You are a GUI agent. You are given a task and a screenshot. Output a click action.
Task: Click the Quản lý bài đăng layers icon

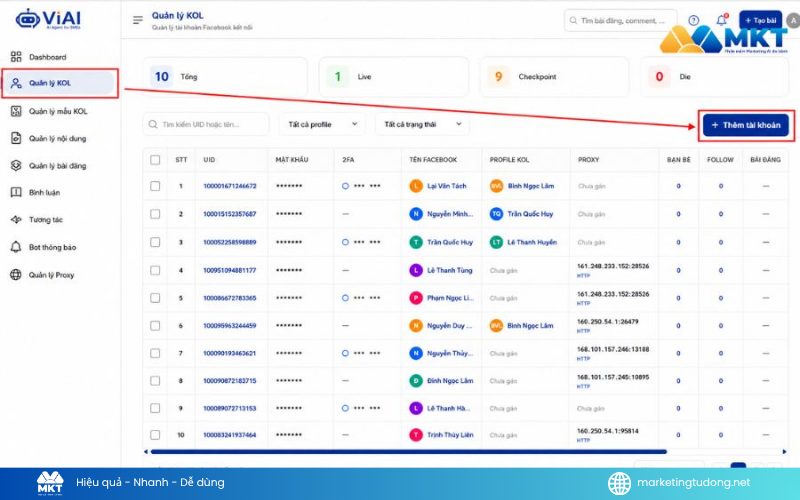point(16,166)
